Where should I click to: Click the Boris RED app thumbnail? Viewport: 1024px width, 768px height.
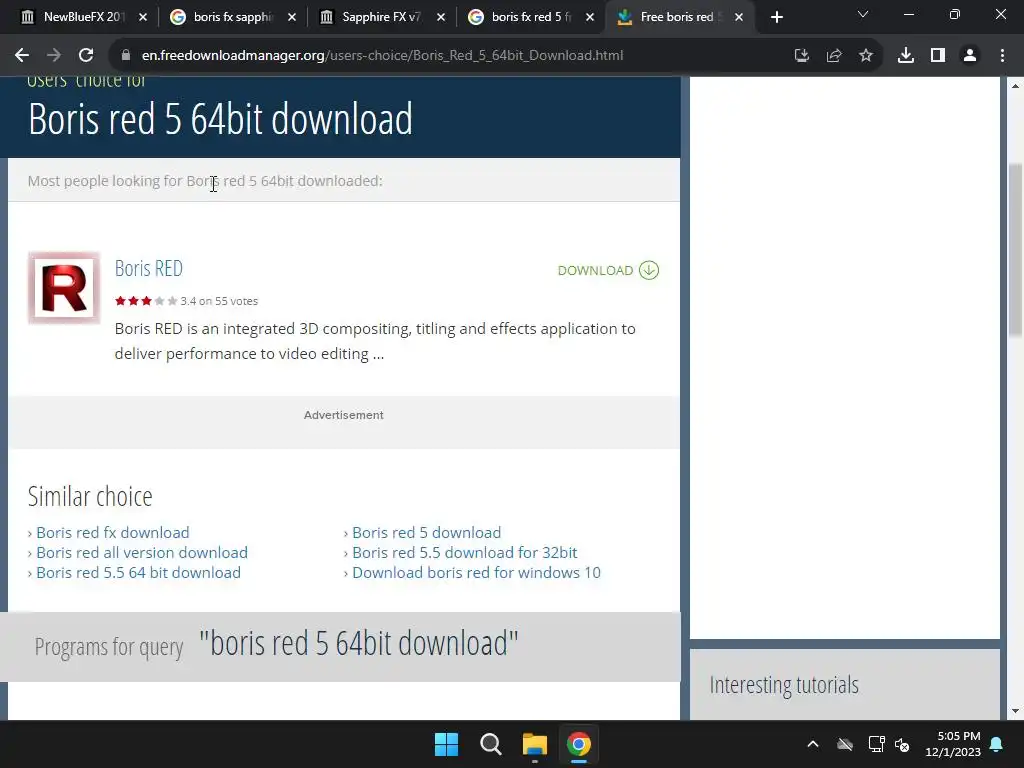(64, 288)
